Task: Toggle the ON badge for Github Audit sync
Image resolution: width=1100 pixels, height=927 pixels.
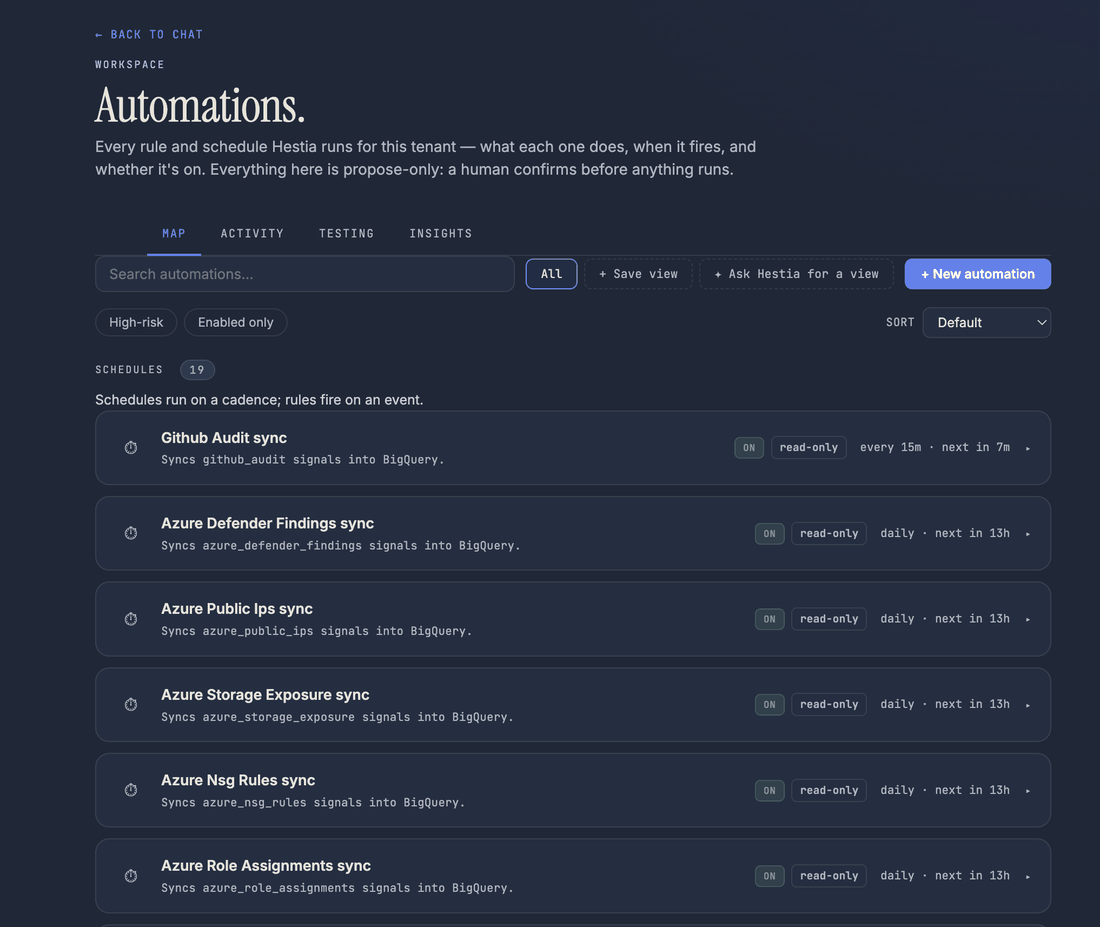Action: point(749,448)
